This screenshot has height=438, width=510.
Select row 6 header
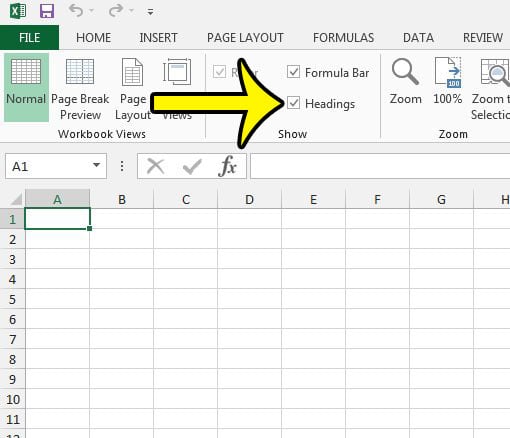coord(12,319)
